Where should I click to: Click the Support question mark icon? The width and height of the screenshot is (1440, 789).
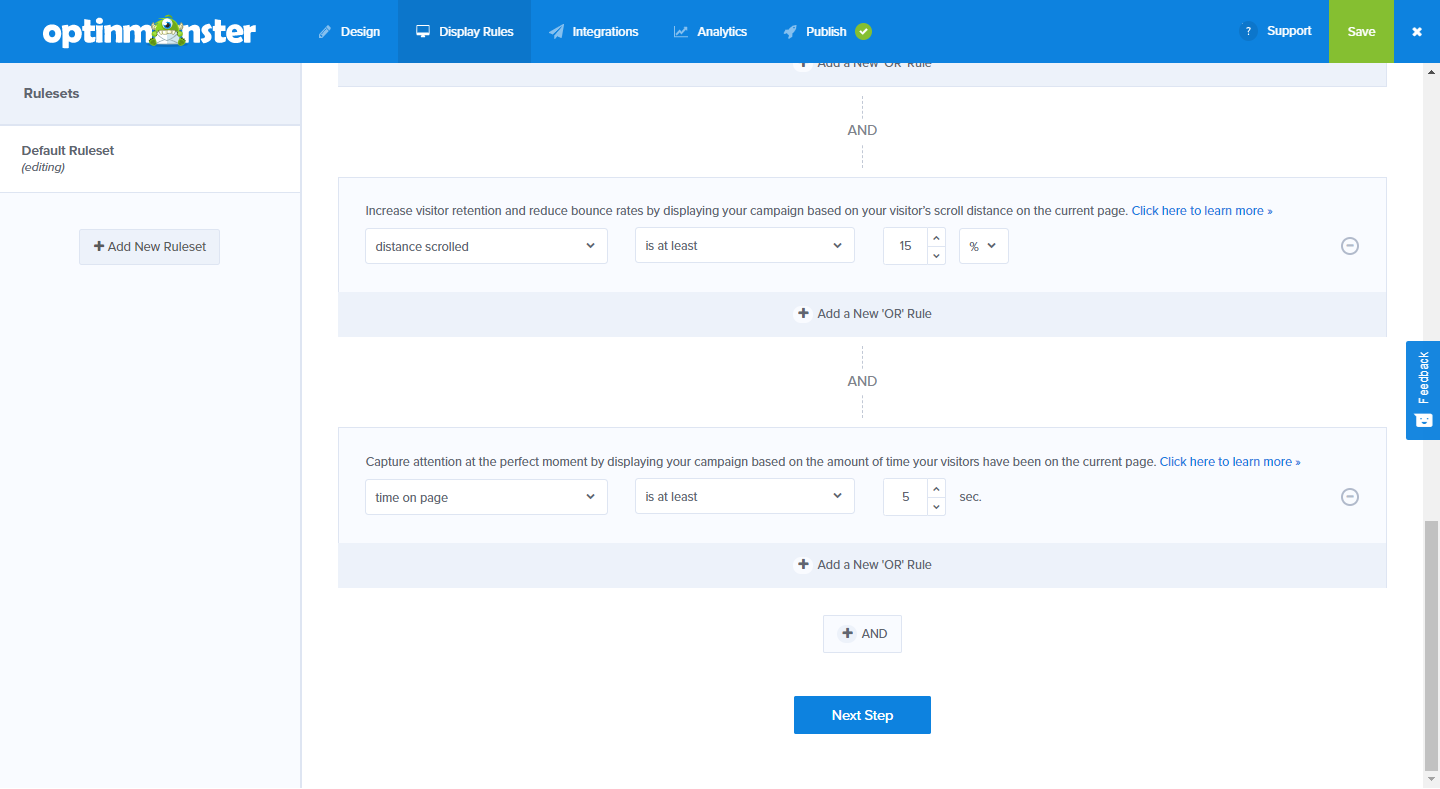1247,31
